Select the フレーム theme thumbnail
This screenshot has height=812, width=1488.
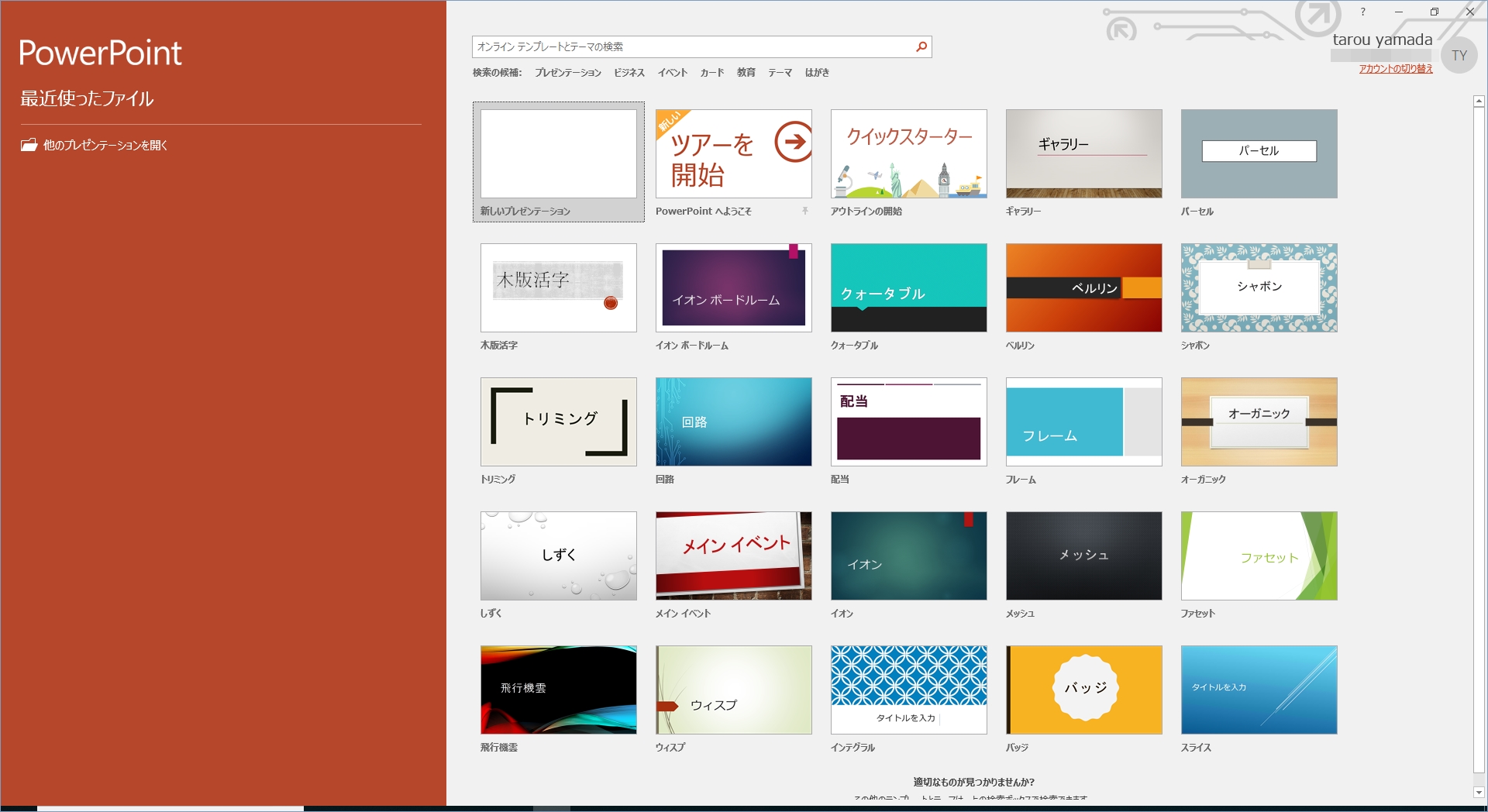click(x=1084, y=421)
